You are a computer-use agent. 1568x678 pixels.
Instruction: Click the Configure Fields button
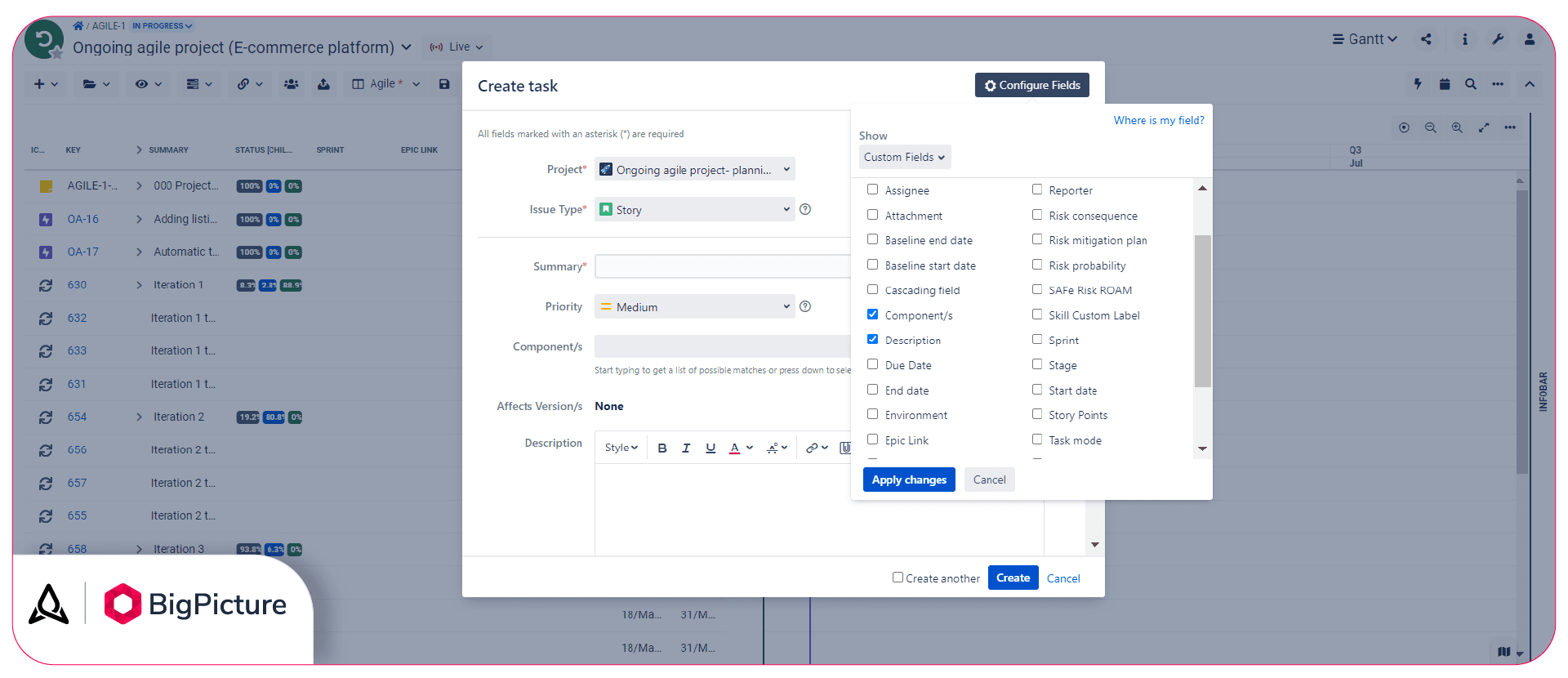pyautogui.click(x=1032, y=85)
